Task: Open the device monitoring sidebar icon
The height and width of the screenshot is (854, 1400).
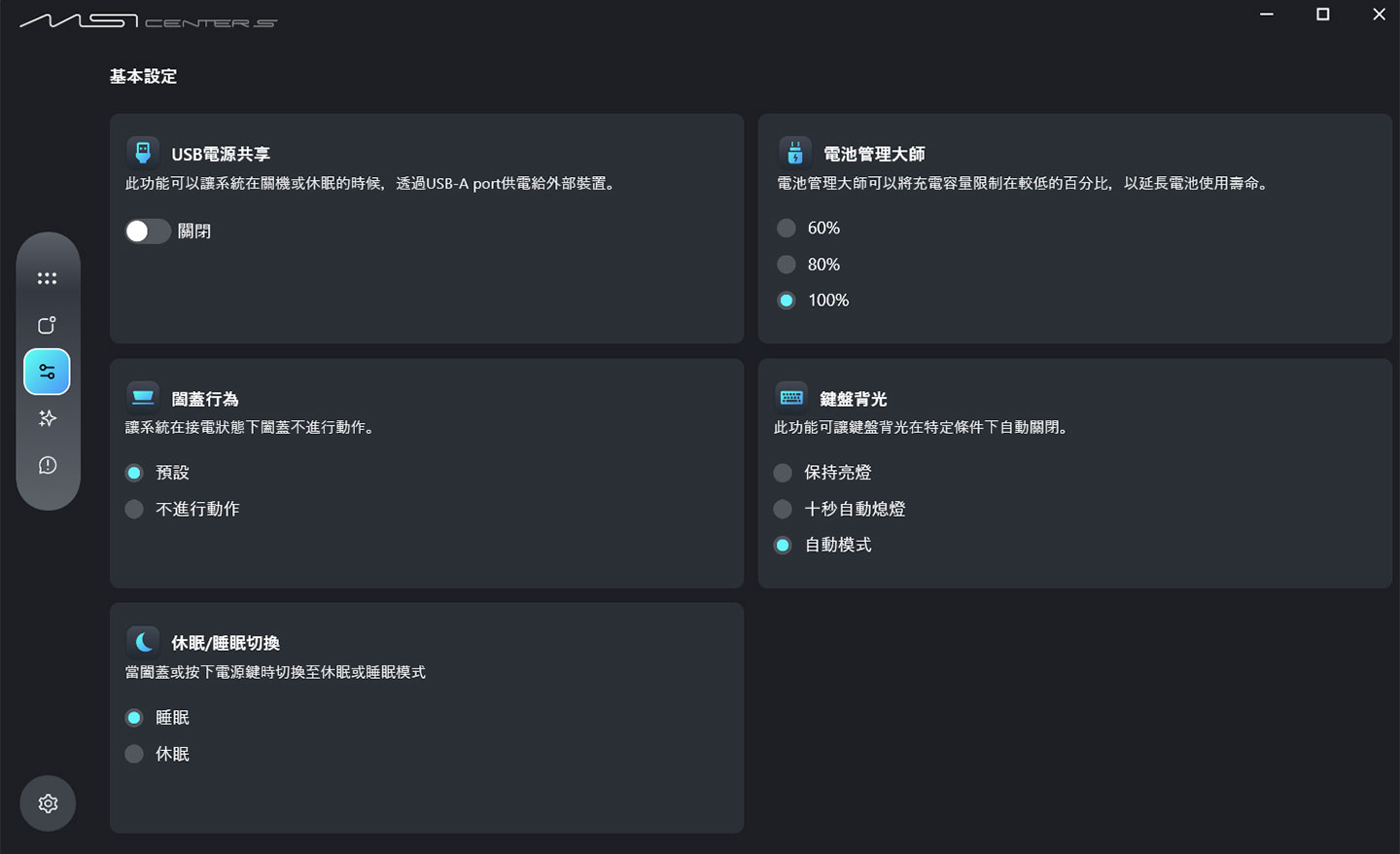Action: tap(47, 324)
